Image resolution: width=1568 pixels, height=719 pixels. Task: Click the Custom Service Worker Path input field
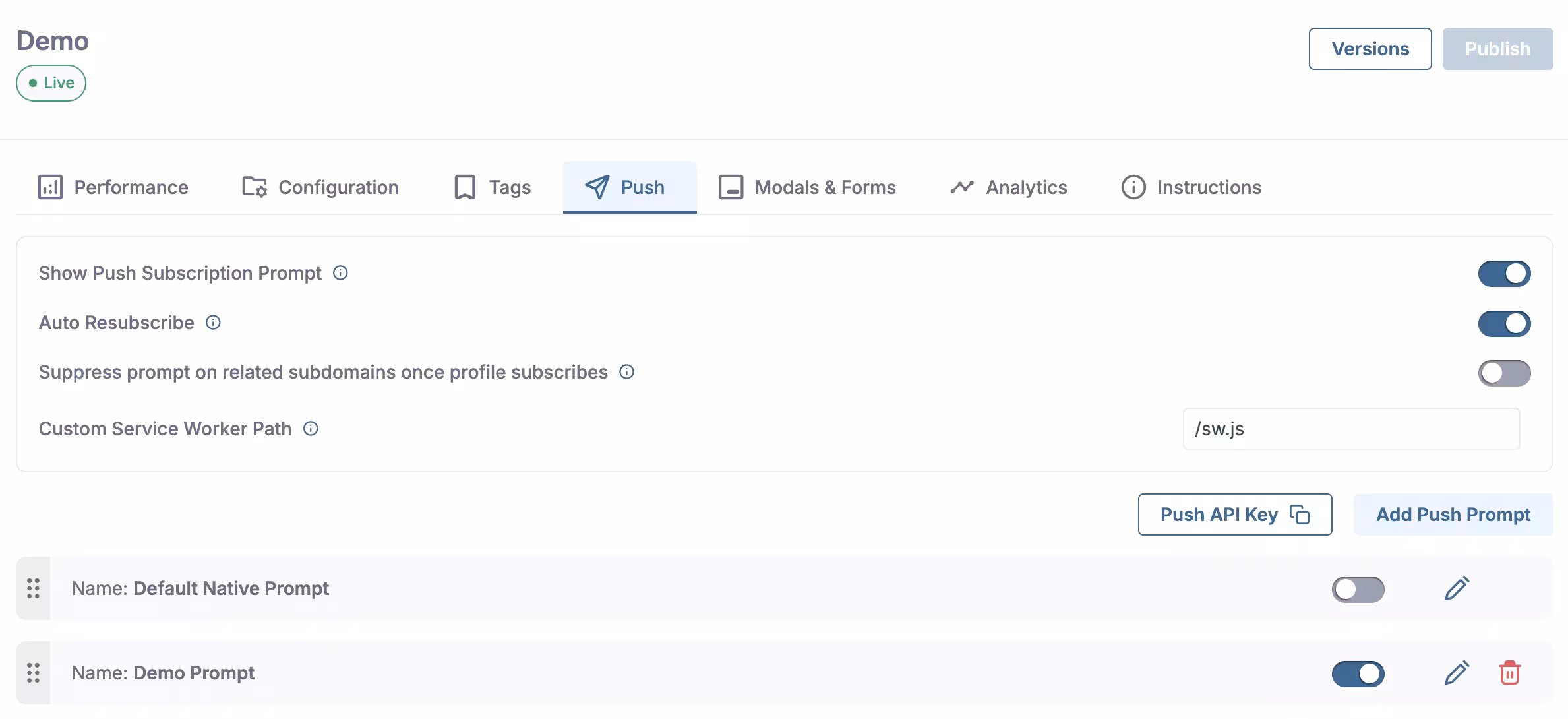click(x=1350, y=429)
